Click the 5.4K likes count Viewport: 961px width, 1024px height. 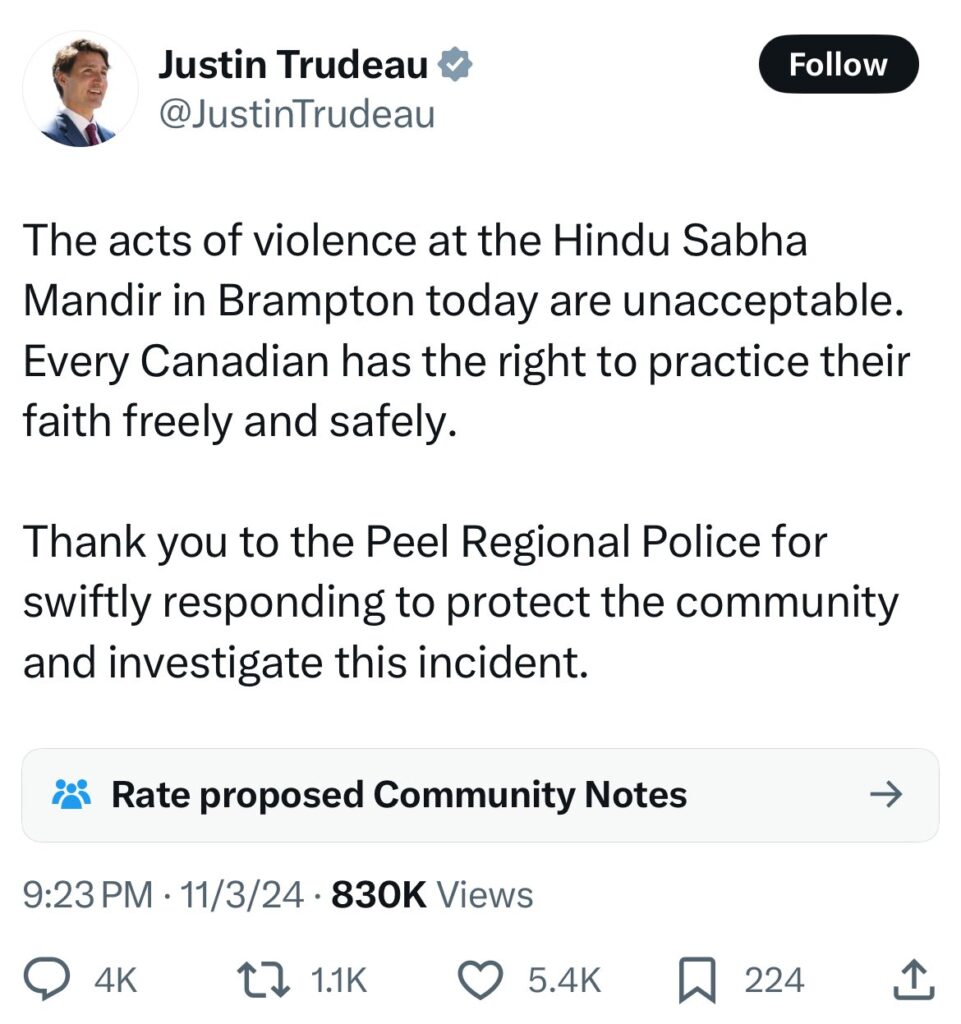coord(564,980)
